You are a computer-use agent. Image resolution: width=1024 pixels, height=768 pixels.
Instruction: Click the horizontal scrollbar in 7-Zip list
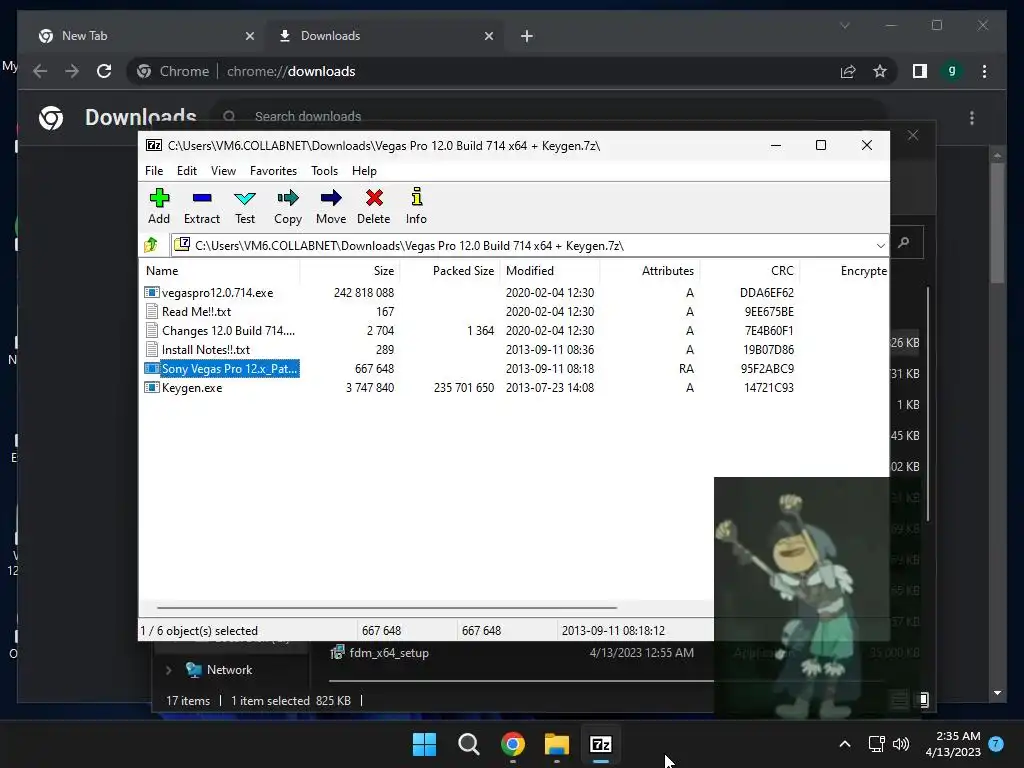(387, 607)
